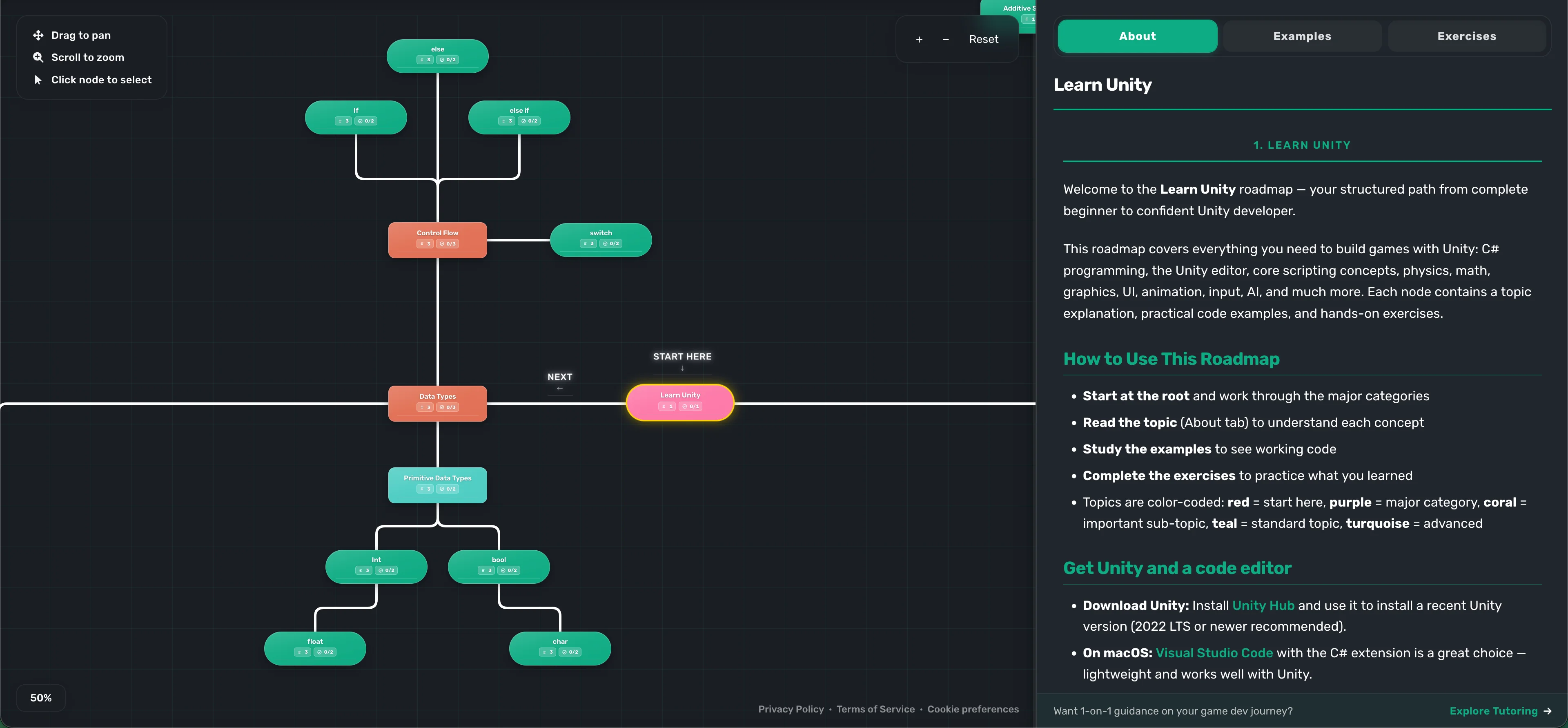The width and height of the screenshot is (1568, 728).
Task: Click the 50% zoom level indicator
Action: [41, 697]
